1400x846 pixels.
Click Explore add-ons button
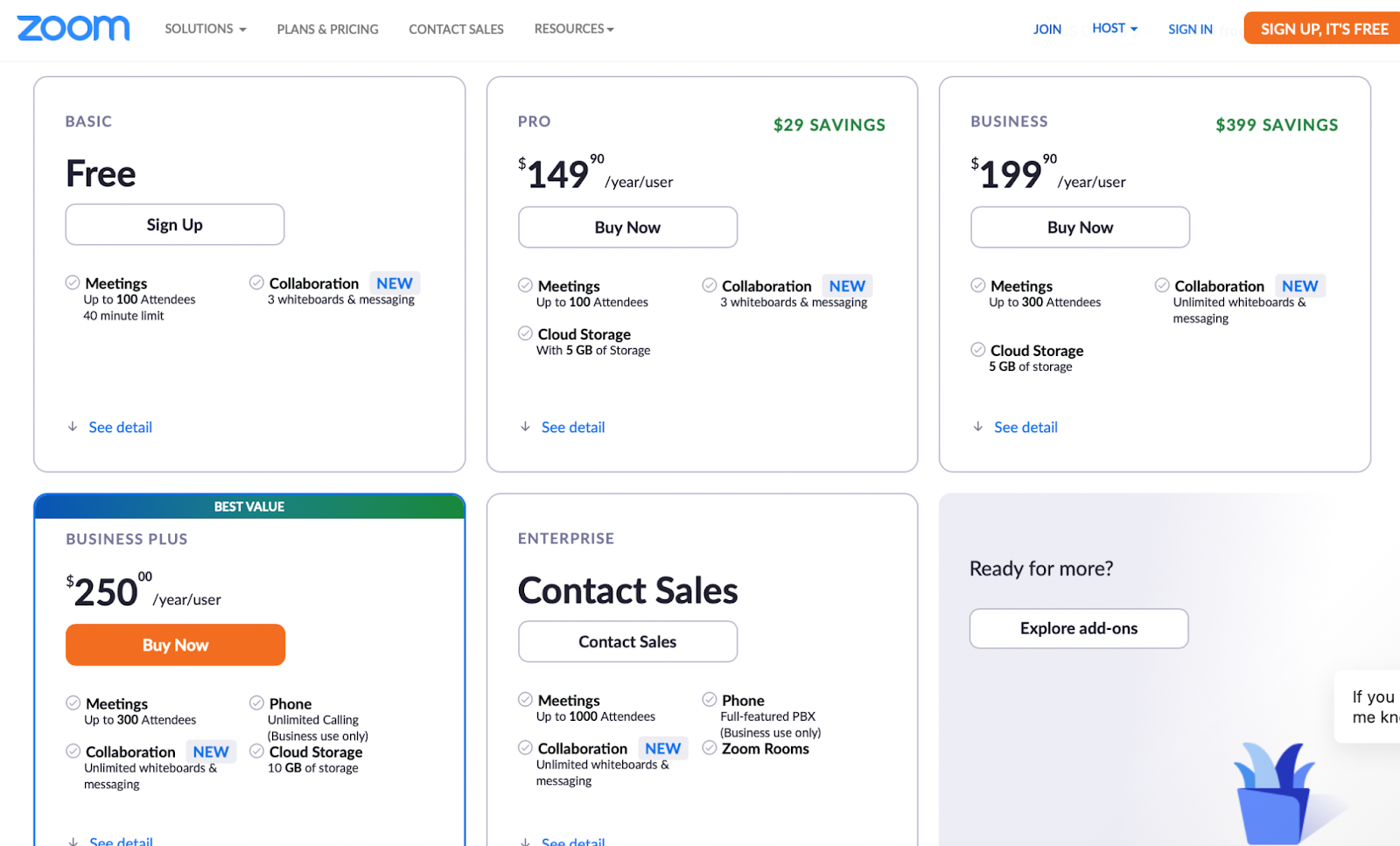(x=1079, y=628)
